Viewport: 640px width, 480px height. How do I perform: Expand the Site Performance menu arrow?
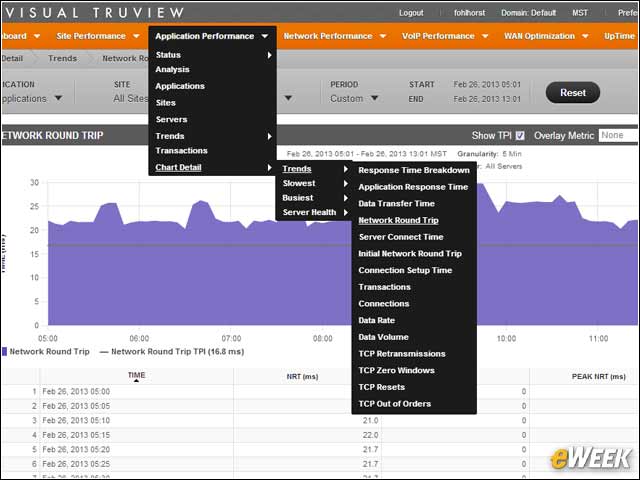(136, 36)
